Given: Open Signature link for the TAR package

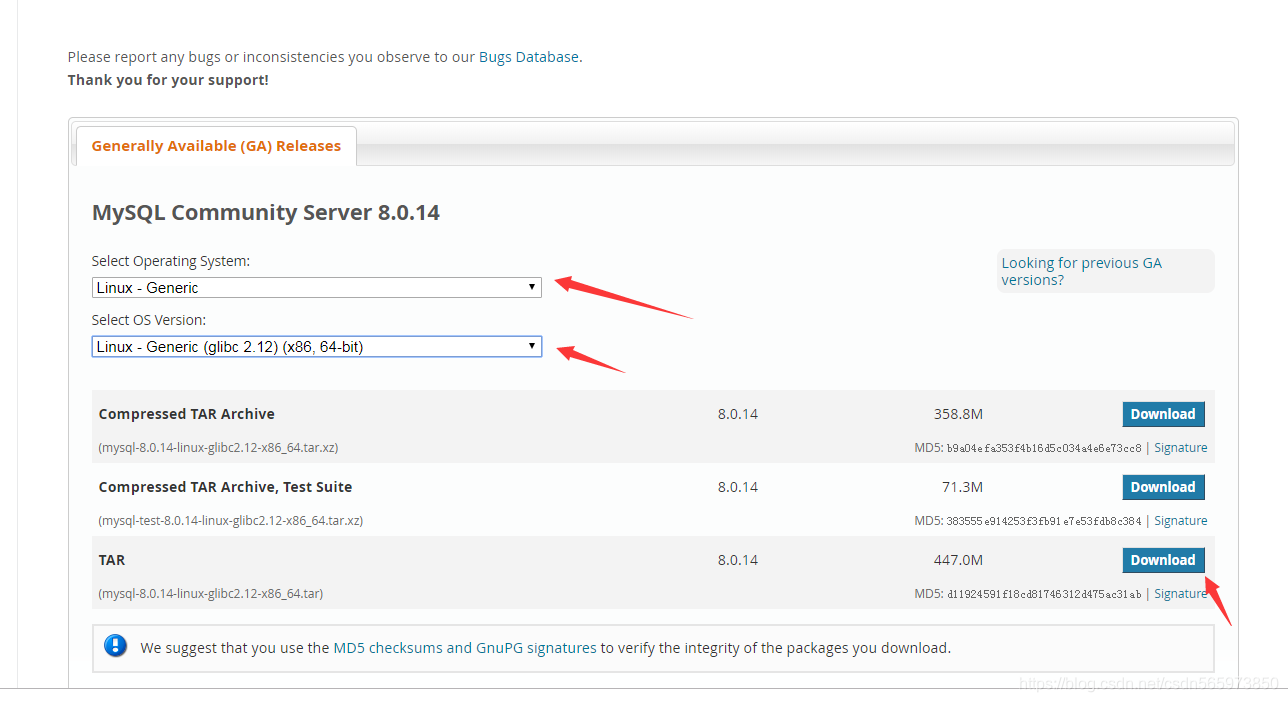Looking at the screenshot, I should coord(1180,594).
